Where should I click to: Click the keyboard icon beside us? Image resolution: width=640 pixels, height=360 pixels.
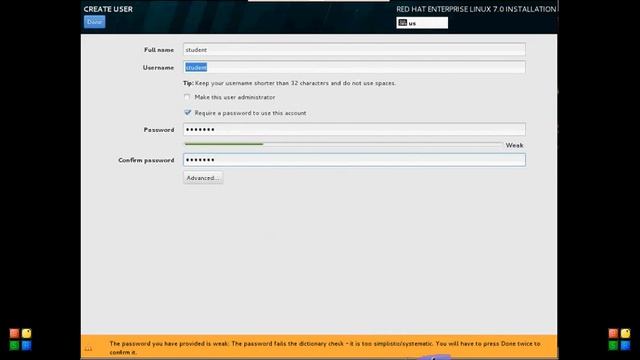pos(402,23)
